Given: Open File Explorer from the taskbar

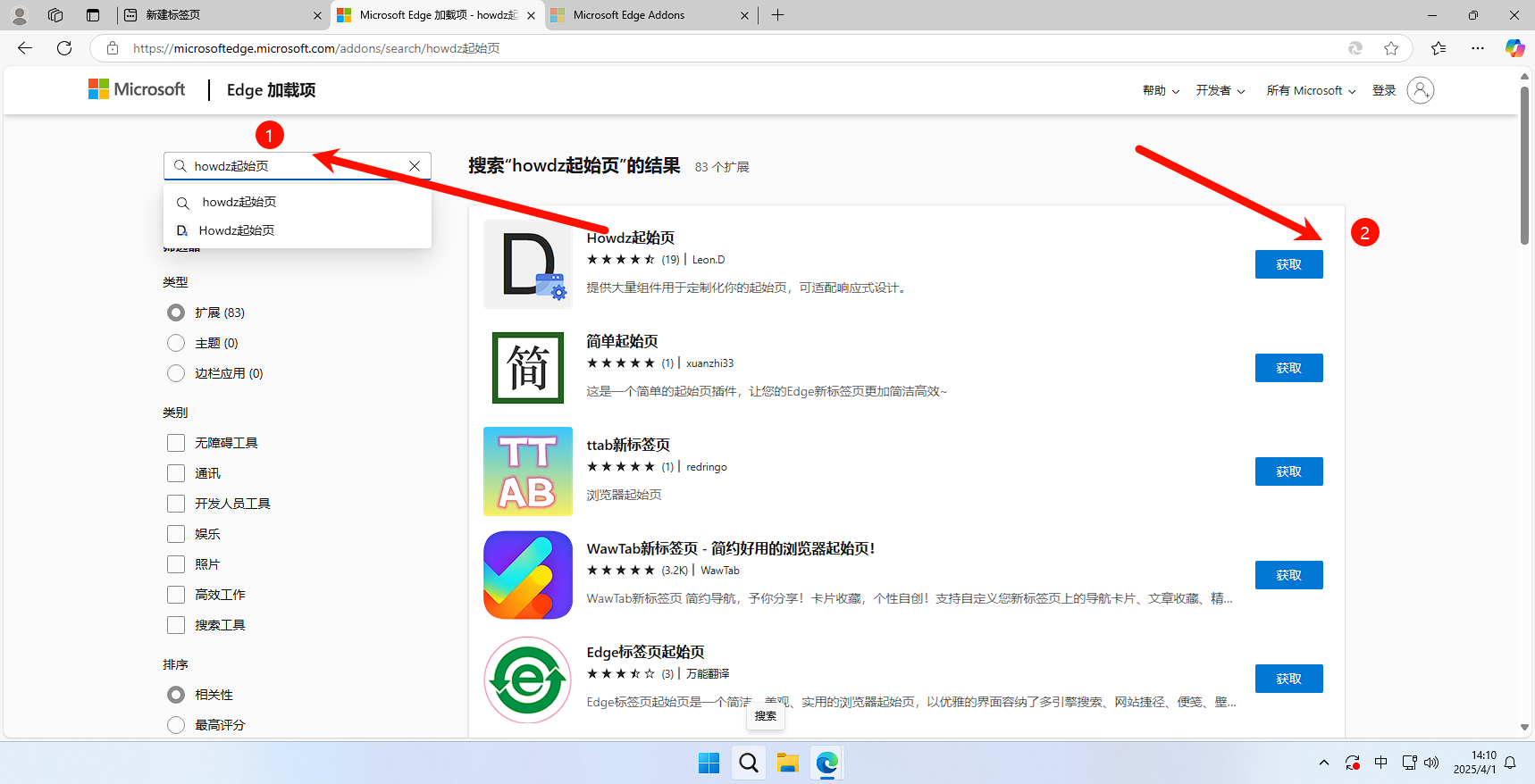Looking at the screenshot, I should tap(787, 763).
